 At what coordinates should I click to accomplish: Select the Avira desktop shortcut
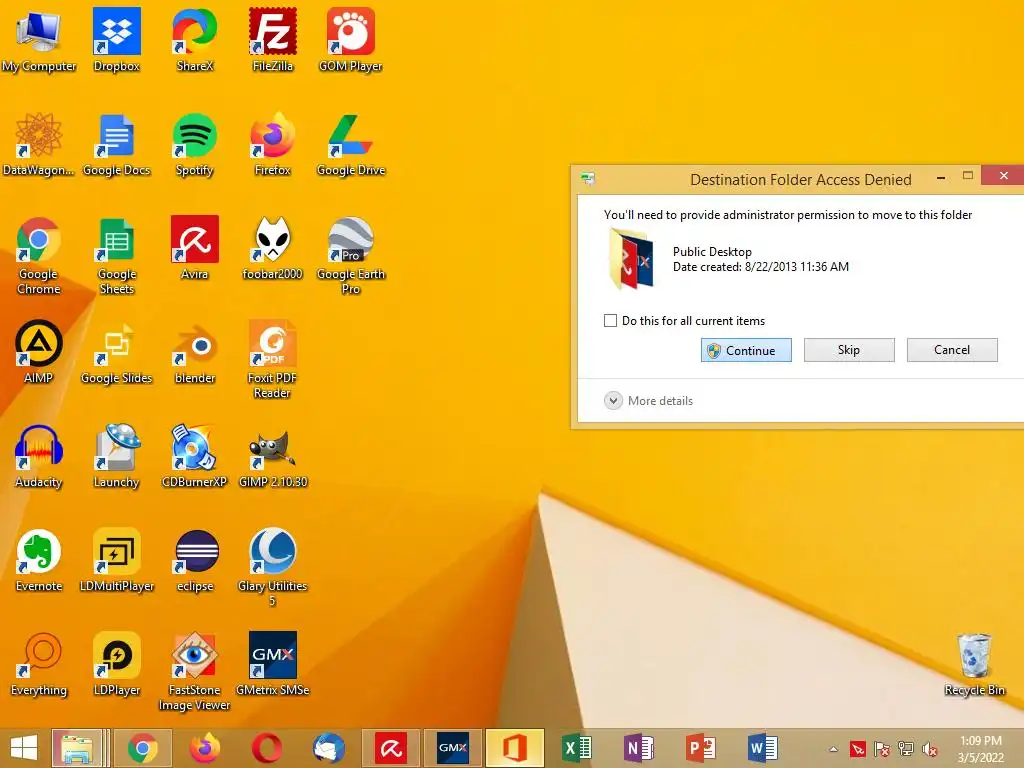(x=195, y=248)
